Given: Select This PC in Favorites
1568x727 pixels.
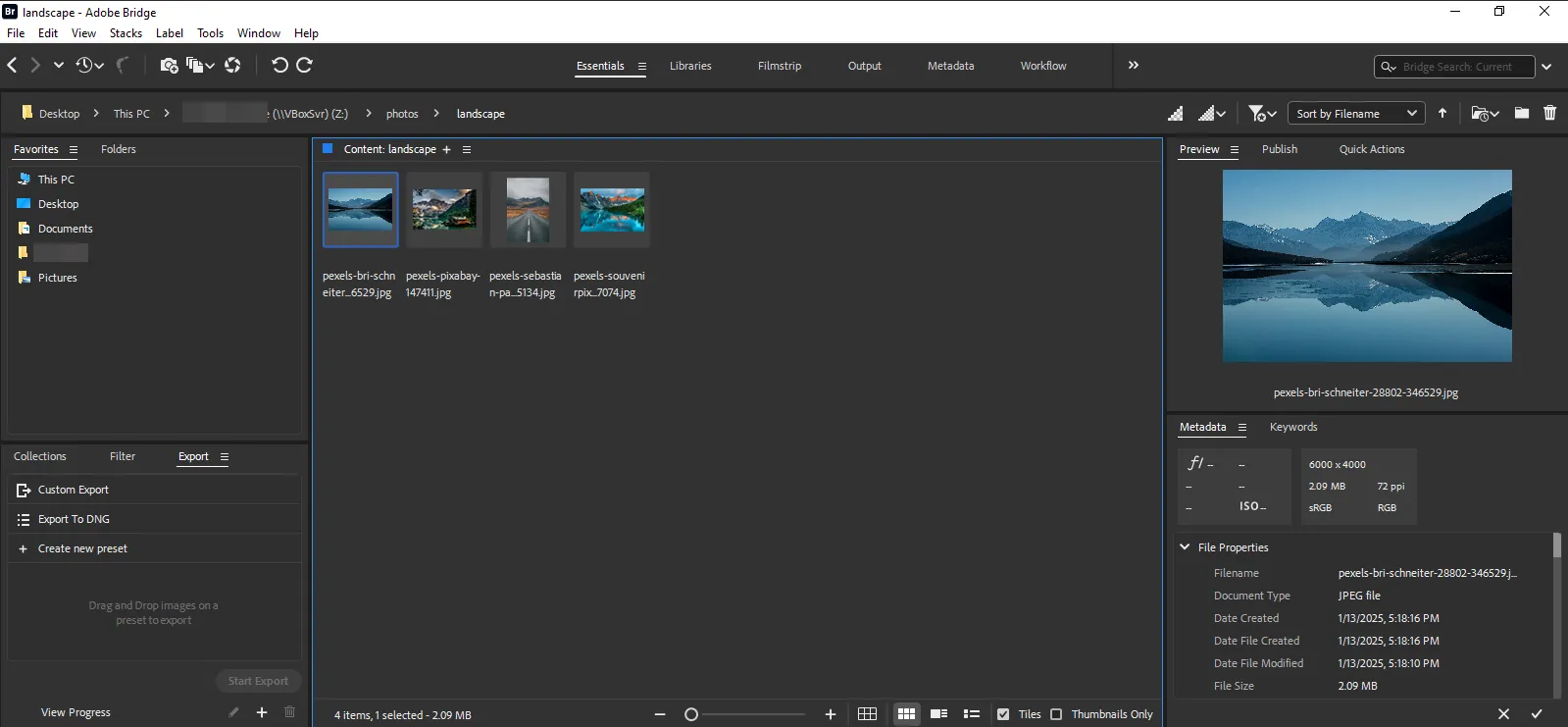Looking at the screenshot, I should pos(56,180).
